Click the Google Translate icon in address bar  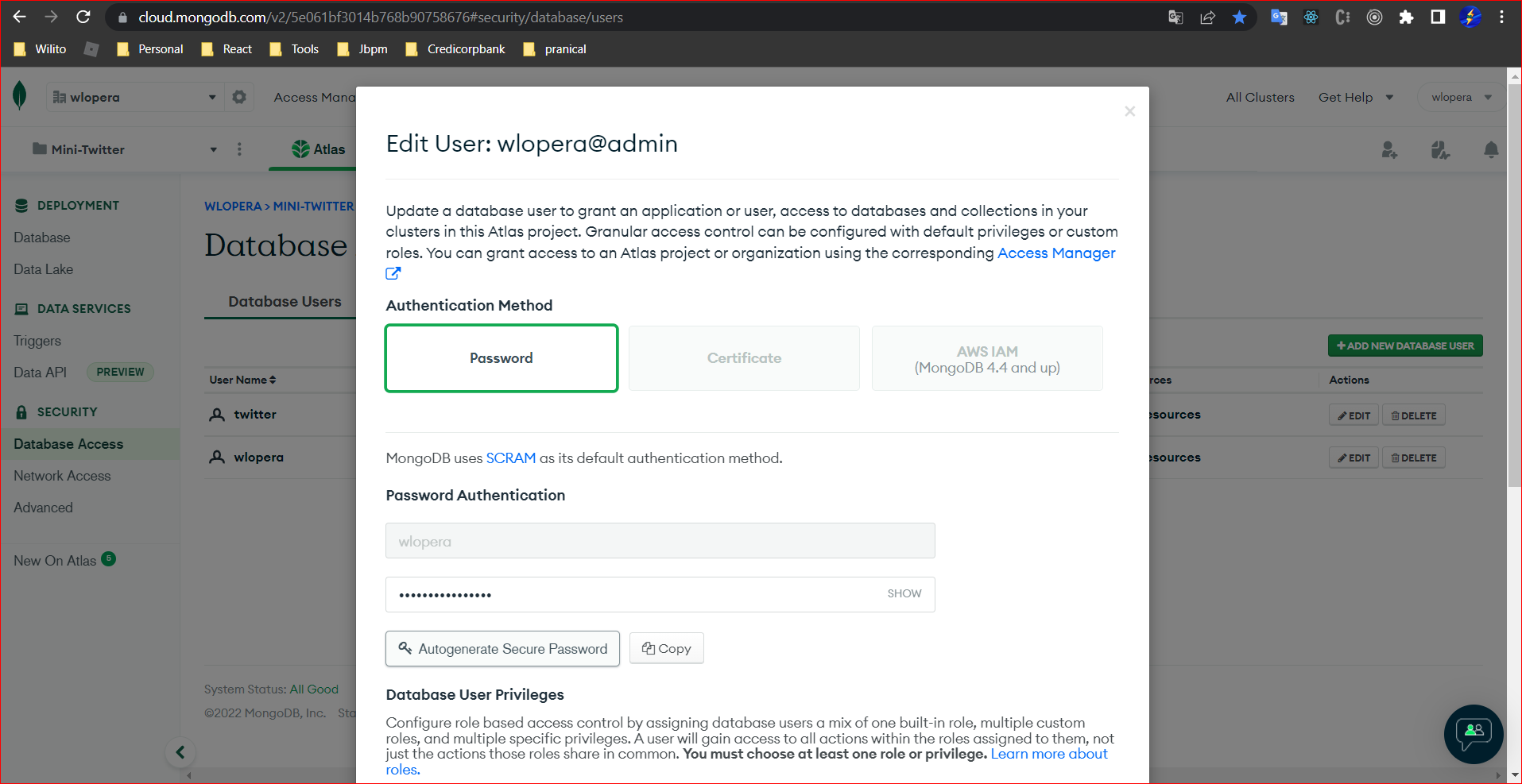(x=1175, y=17)
